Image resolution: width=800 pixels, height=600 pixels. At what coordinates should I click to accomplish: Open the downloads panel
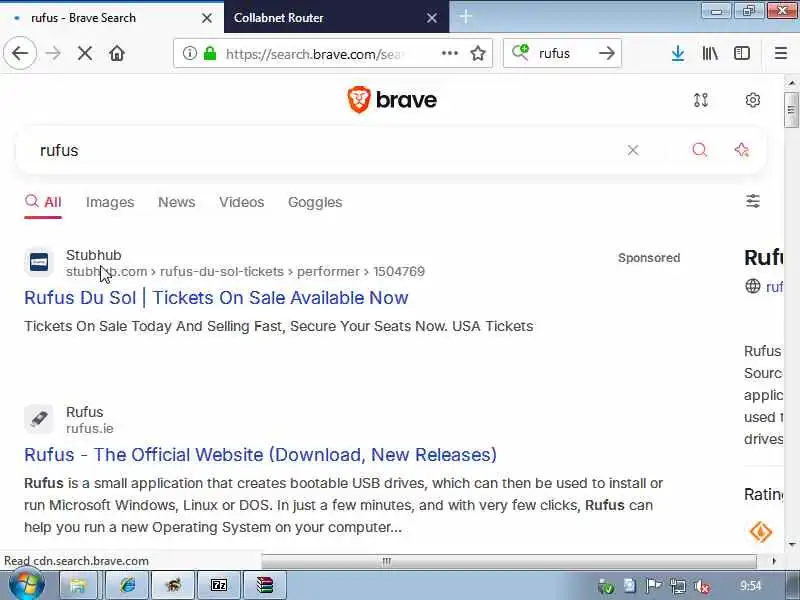coord(678,53)
